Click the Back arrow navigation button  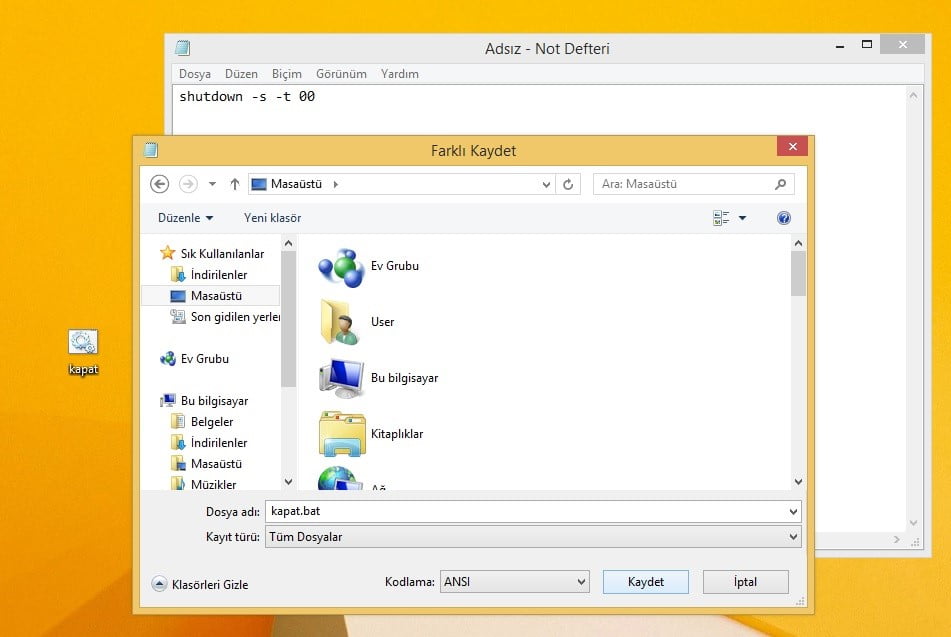coord(159,184)
